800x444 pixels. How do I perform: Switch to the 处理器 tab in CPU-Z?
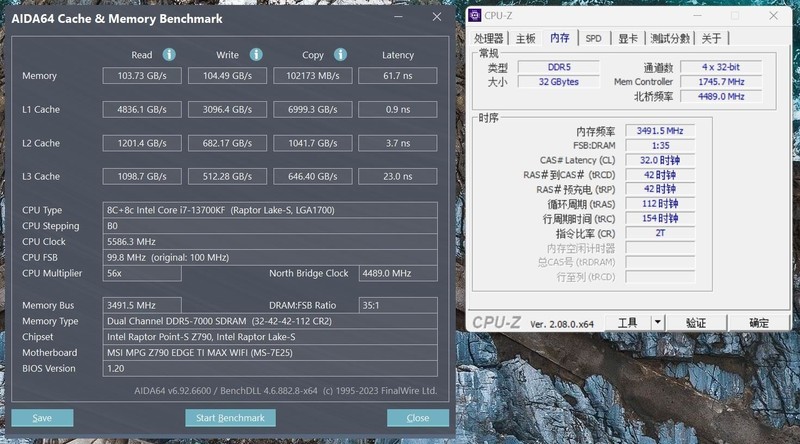[488, 38]
